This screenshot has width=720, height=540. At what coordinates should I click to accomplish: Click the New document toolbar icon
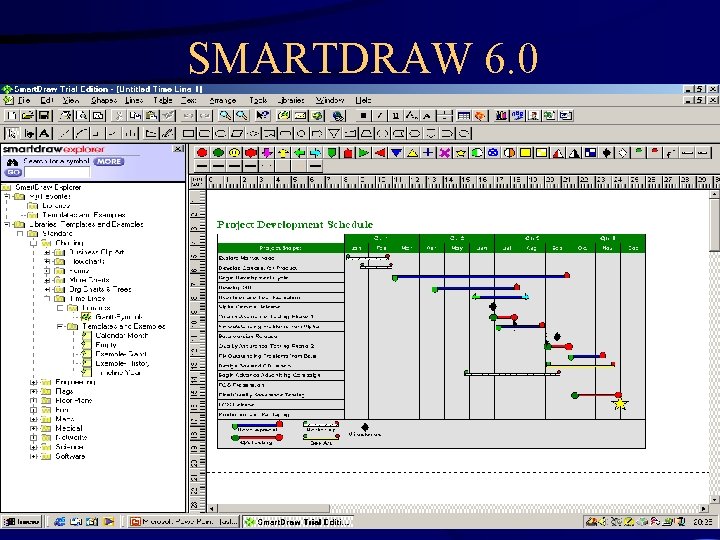pyautogui.click(x=12, y=115)
